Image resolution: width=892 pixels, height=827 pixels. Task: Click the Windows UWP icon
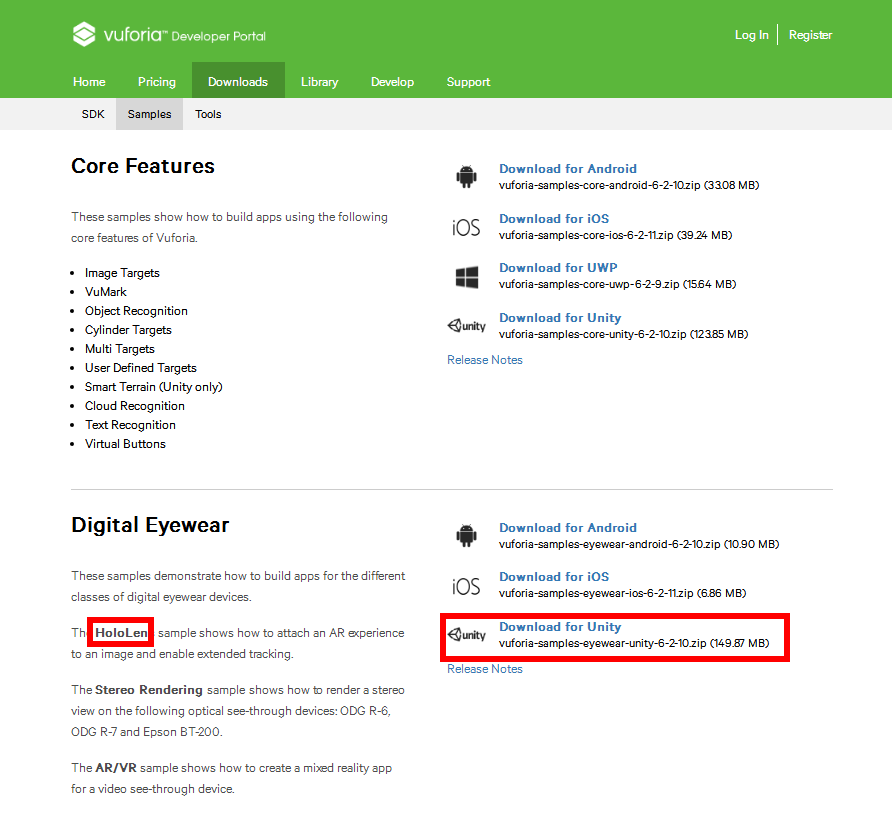point(467,277)
